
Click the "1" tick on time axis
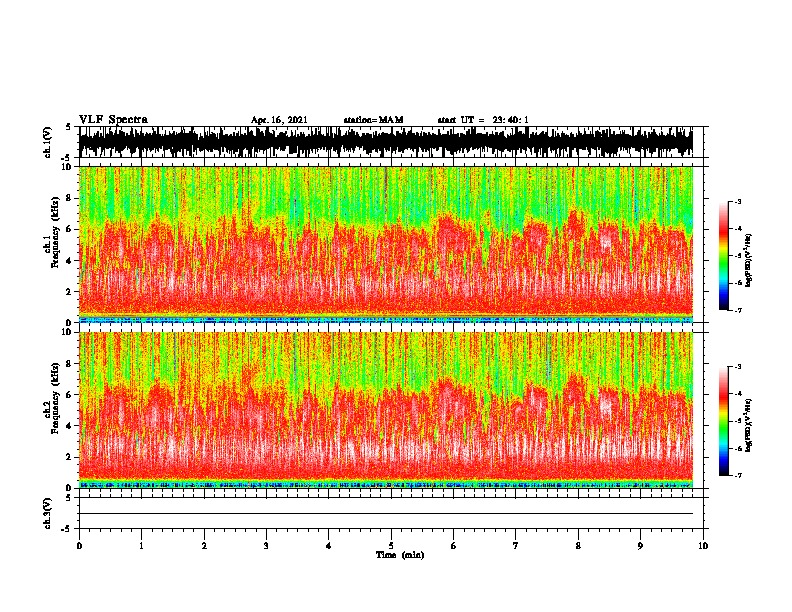point(141,546)
